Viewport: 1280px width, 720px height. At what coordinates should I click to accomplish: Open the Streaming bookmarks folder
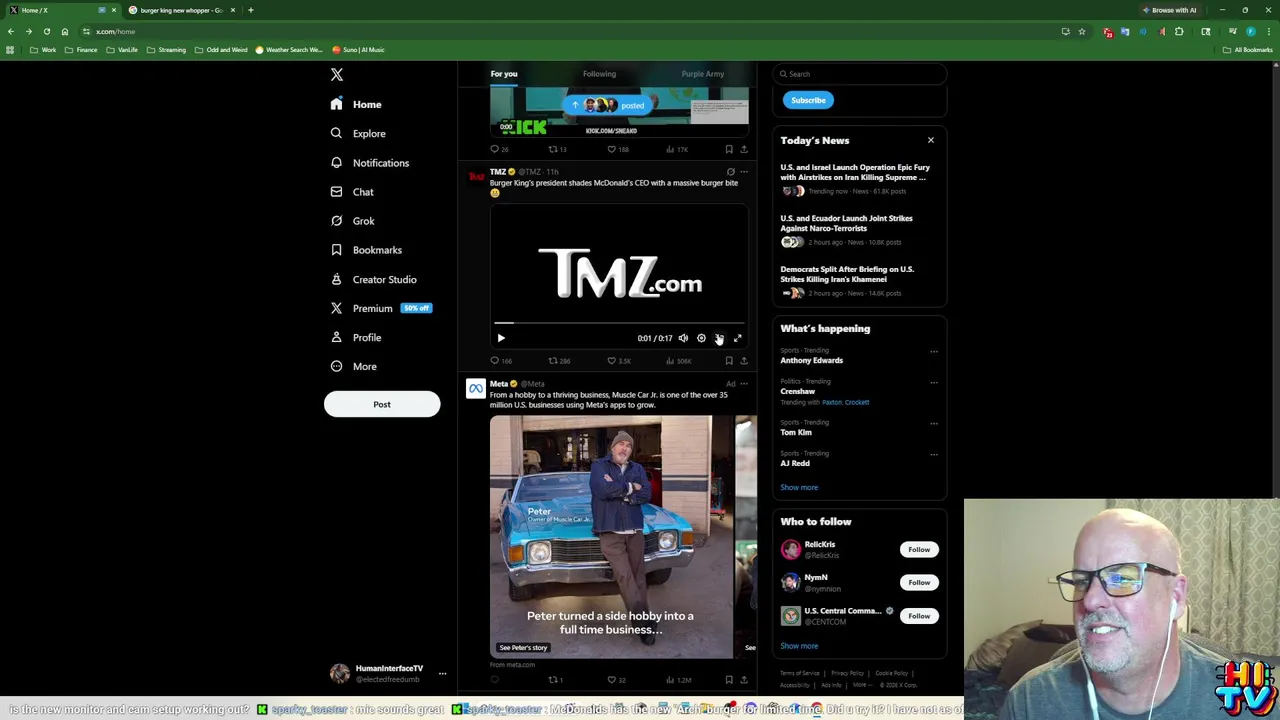coord(166,50)
